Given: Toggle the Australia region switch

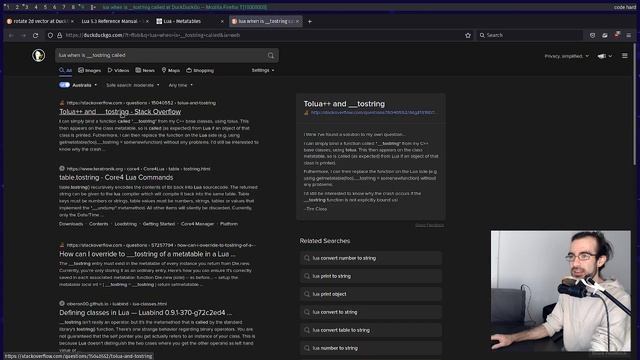Looking at the screenshot, I should 64,85.
